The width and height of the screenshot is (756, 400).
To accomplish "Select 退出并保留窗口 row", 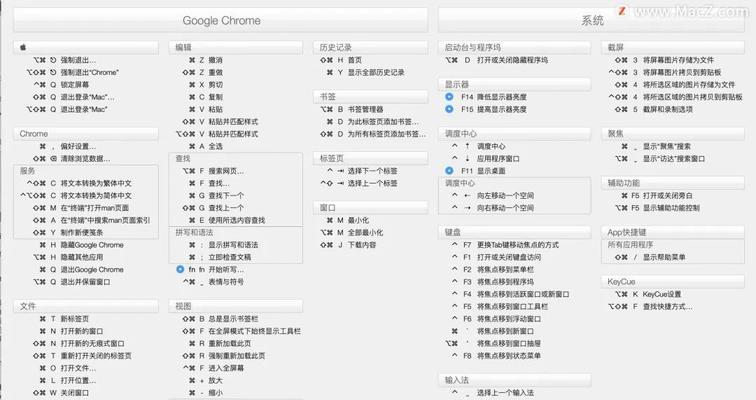I will click(x=71, y=281).
